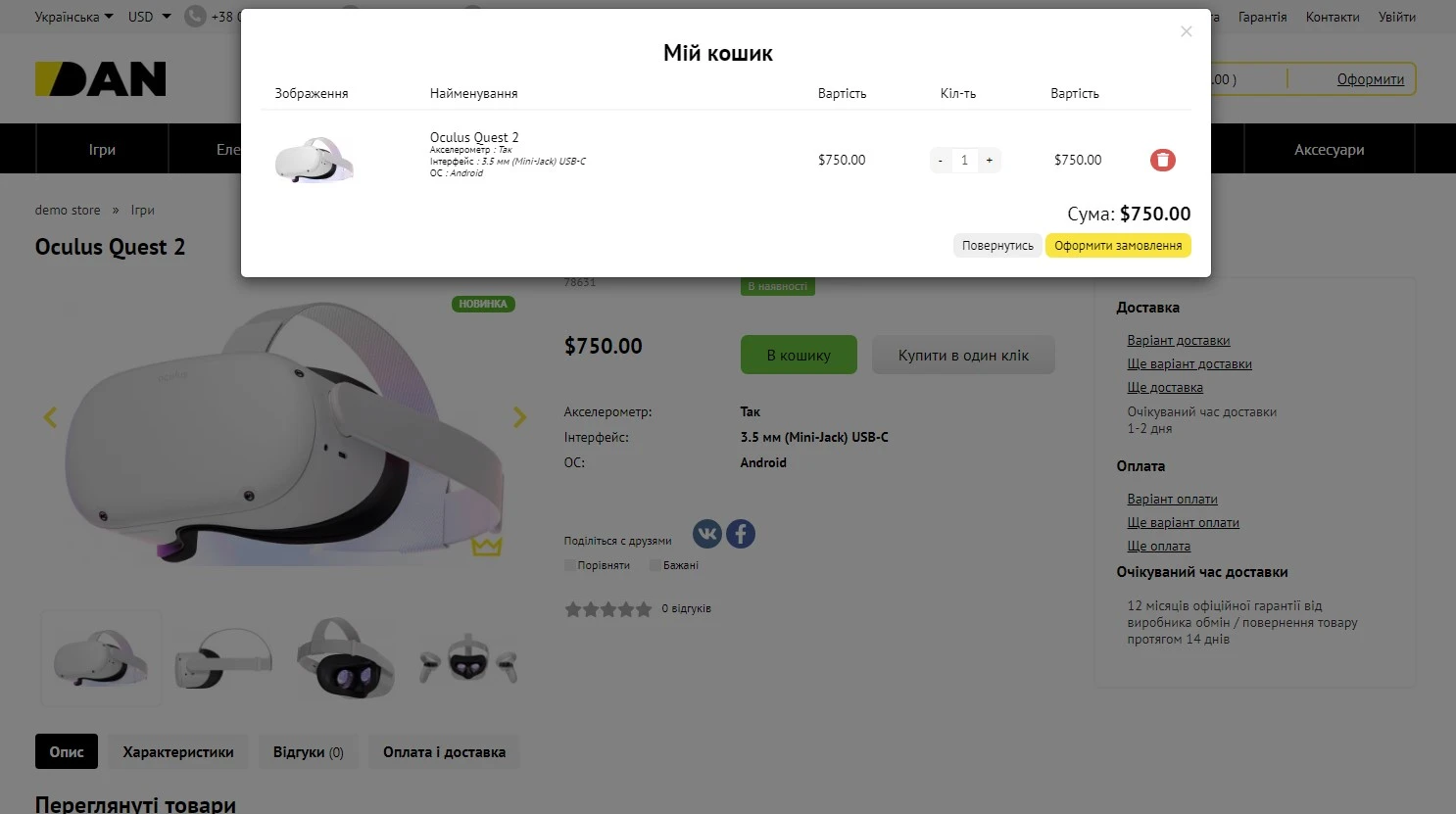Screen dimensions: 1456x814
Task: Click the Facebook share icon
Action: (x=741, y=534)
